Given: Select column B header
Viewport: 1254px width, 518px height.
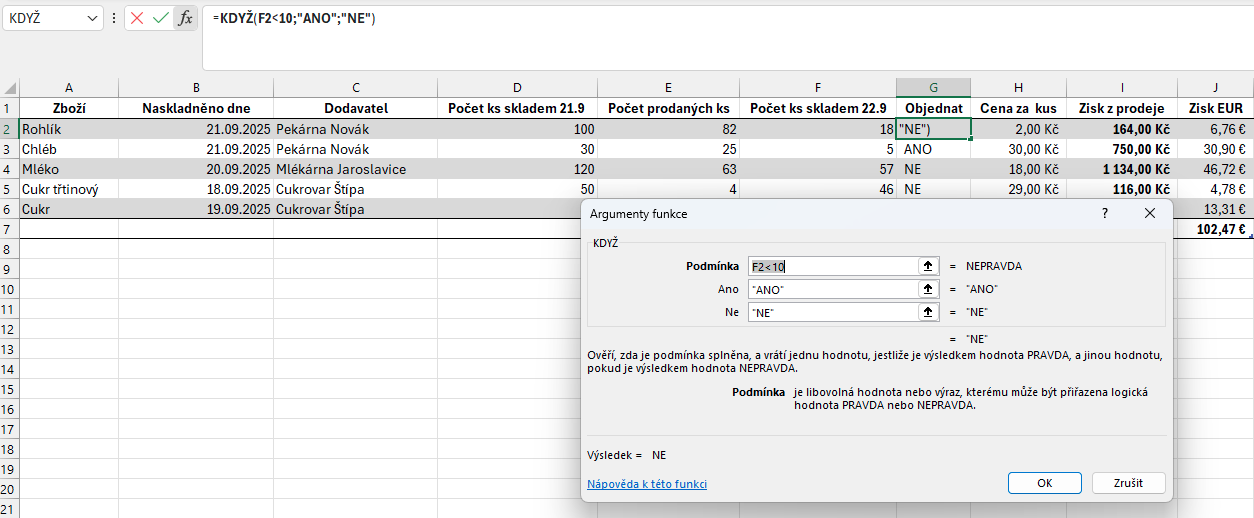Looking at the screenshot, I should 196,88.
